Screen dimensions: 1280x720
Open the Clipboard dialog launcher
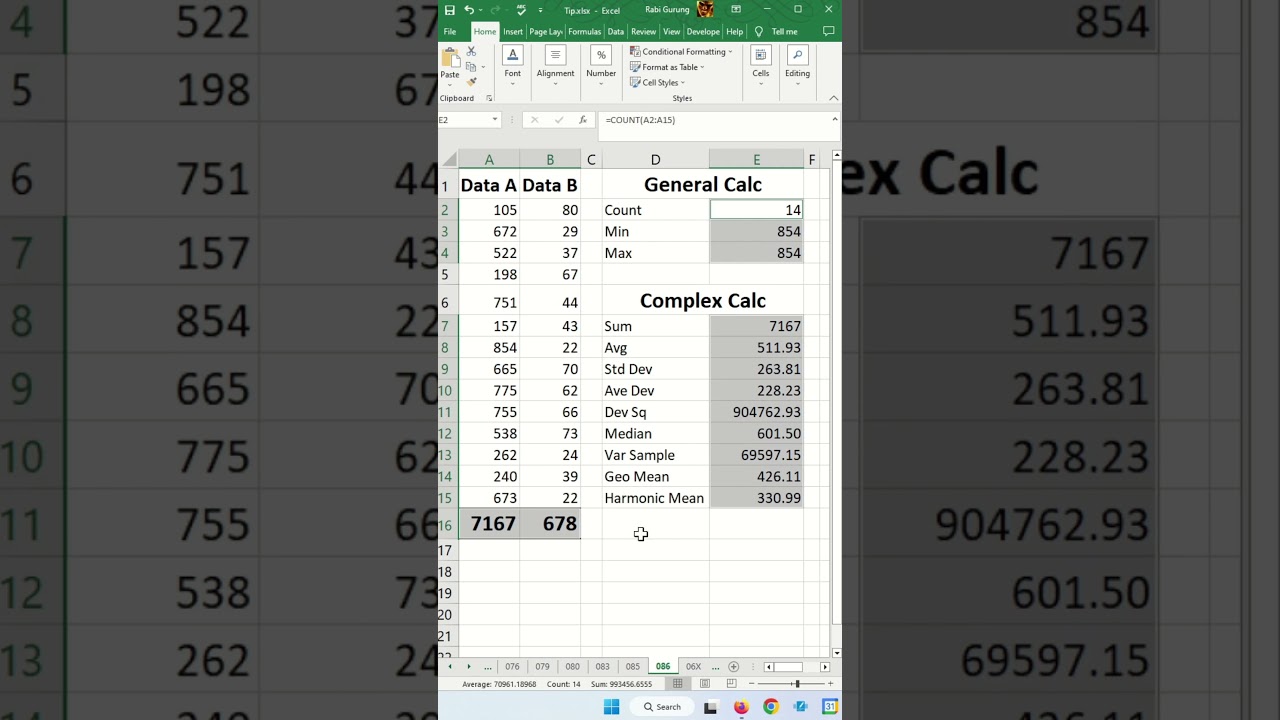(489, 98)
